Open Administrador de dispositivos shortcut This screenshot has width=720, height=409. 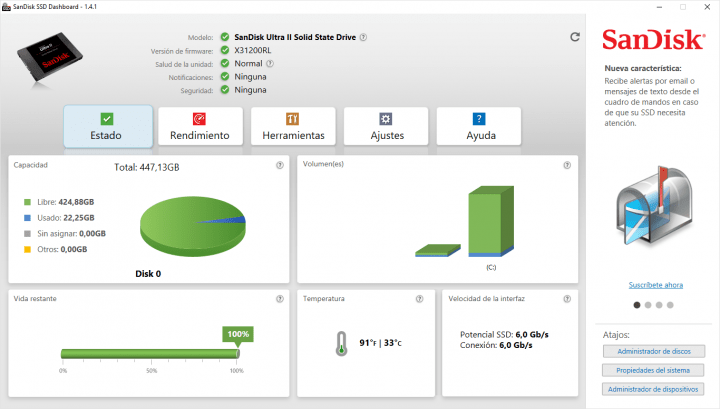tap(653, 389)
